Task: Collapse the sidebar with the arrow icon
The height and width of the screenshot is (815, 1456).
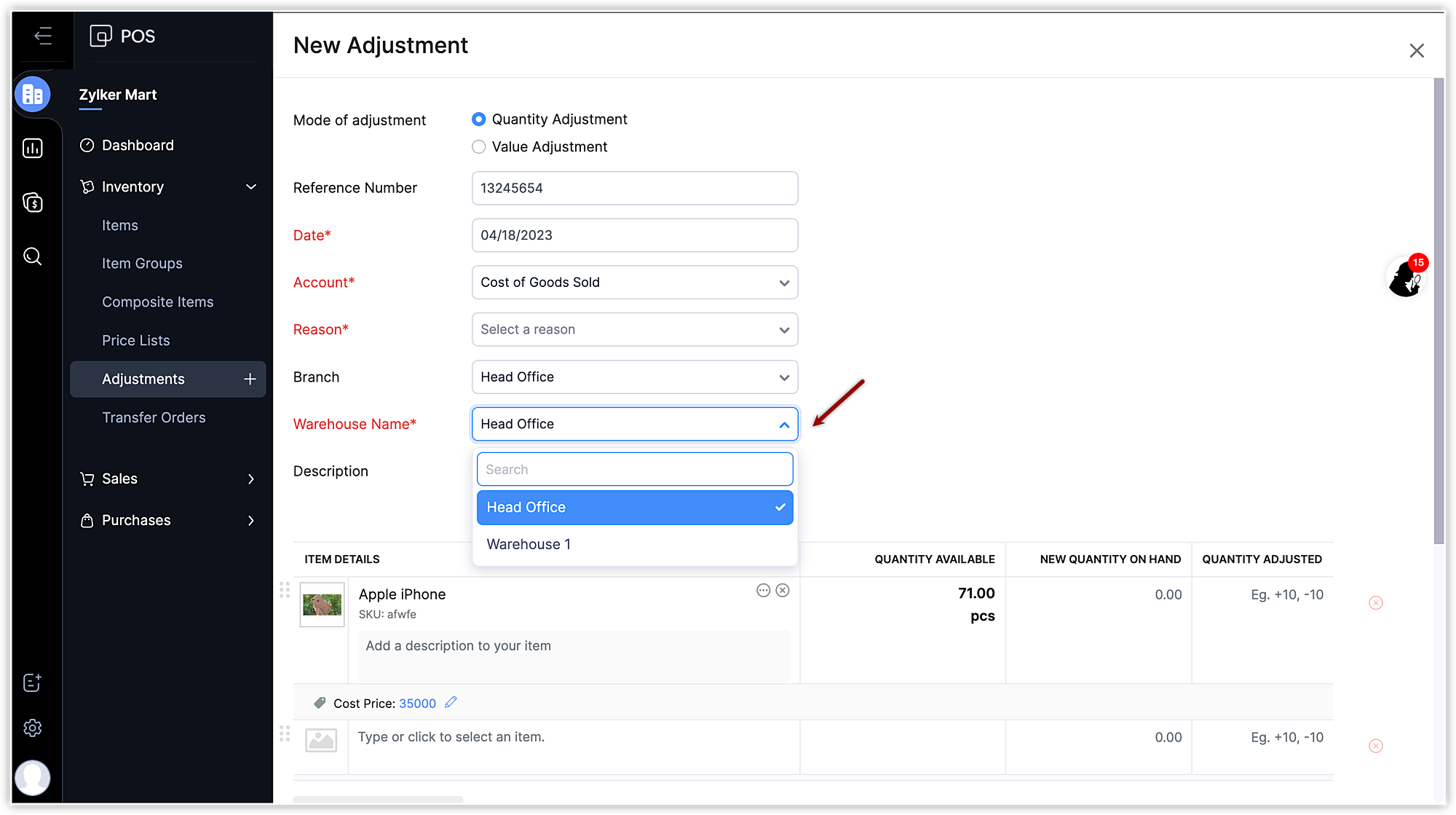Action: tap(43, 36)
